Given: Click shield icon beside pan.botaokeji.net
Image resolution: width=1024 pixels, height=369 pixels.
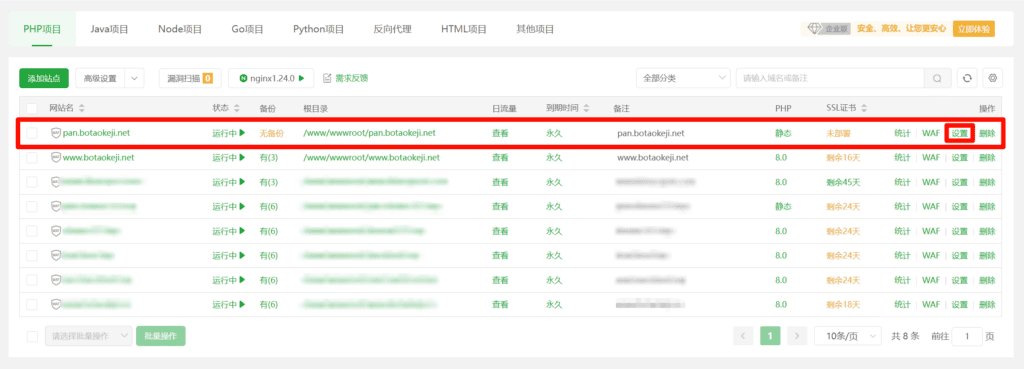Looking at the screenshot, I should [56, 133].
